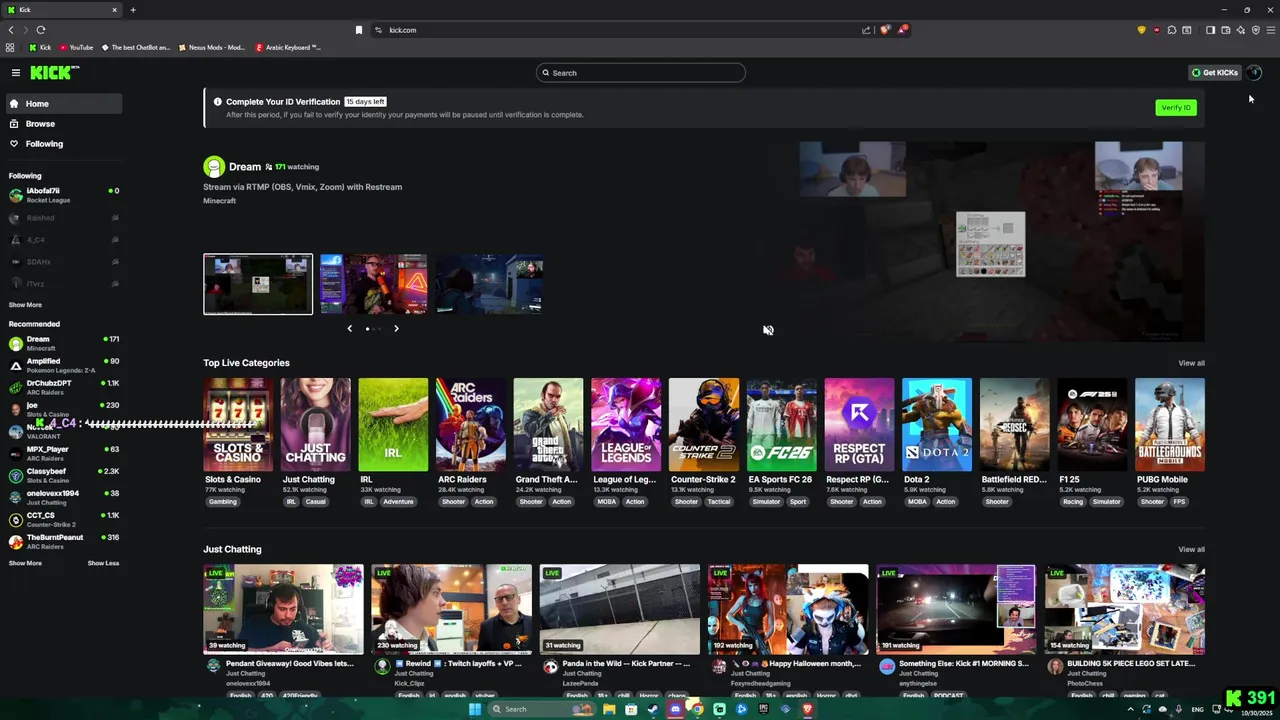
Task: Bookmark this page via bookmark icon
Action: coord(359,30)
